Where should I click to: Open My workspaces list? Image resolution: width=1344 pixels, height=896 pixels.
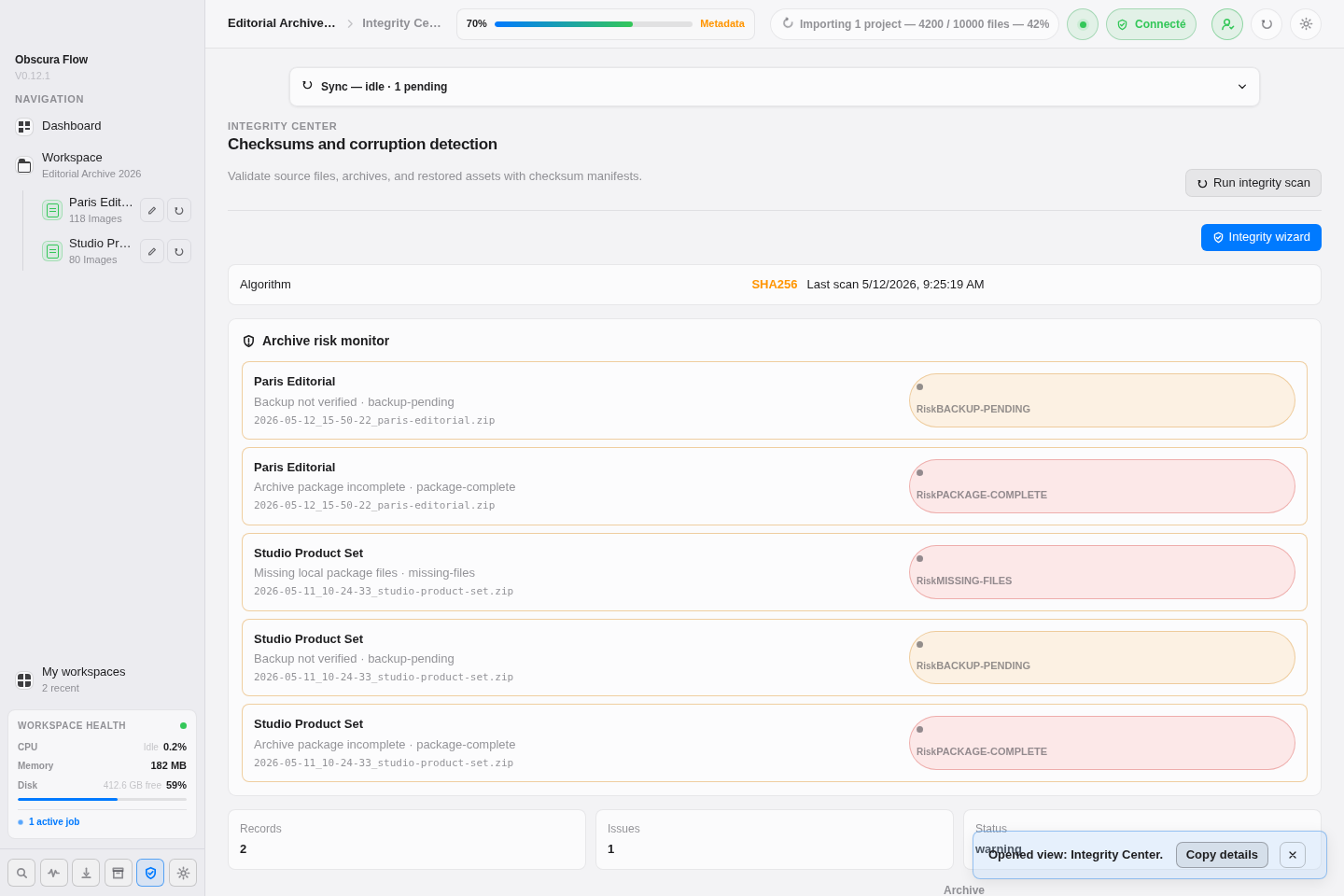[102, 679]
